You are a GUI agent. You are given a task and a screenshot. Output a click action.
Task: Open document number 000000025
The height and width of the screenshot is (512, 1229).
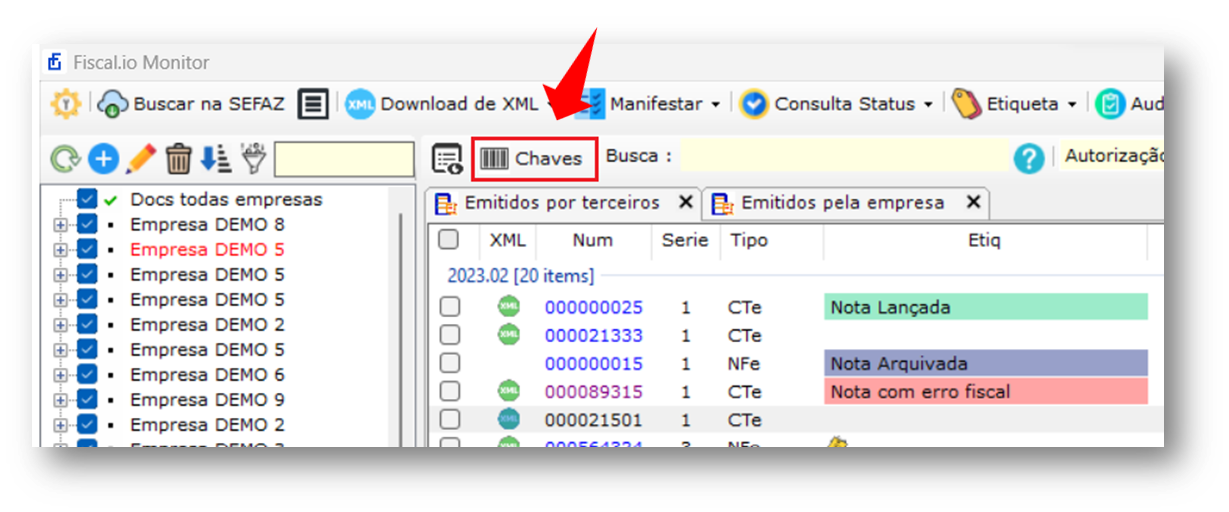(x=594, y=307)
